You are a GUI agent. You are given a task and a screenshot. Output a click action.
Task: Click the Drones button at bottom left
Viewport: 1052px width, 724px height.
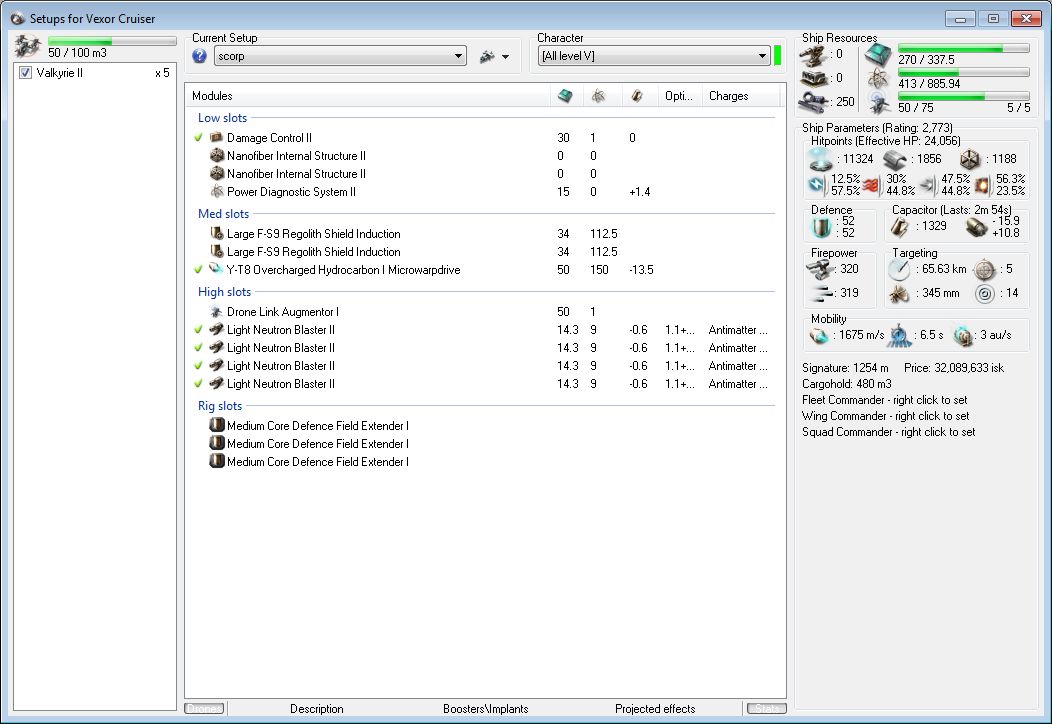205,709
